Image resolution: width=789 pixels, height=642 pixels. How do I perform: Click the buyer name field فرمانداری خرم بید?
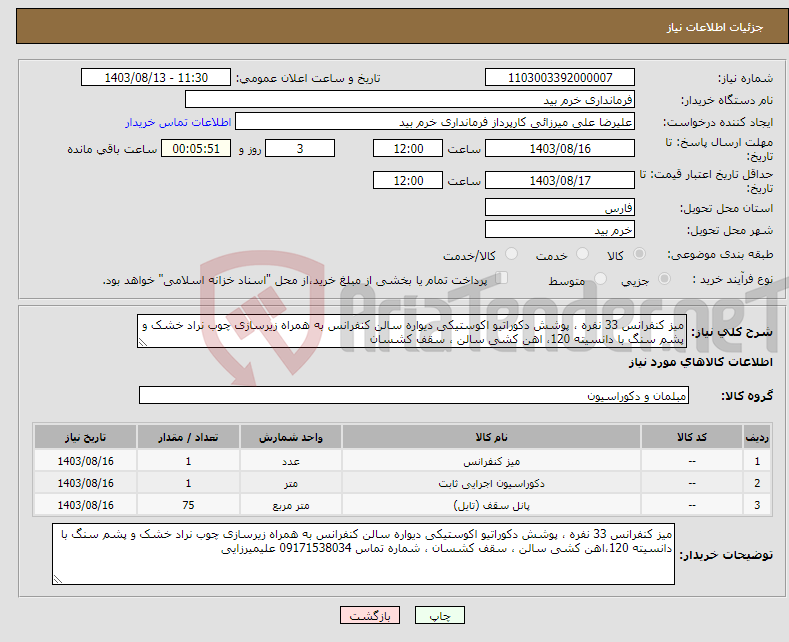coord(410,100)
